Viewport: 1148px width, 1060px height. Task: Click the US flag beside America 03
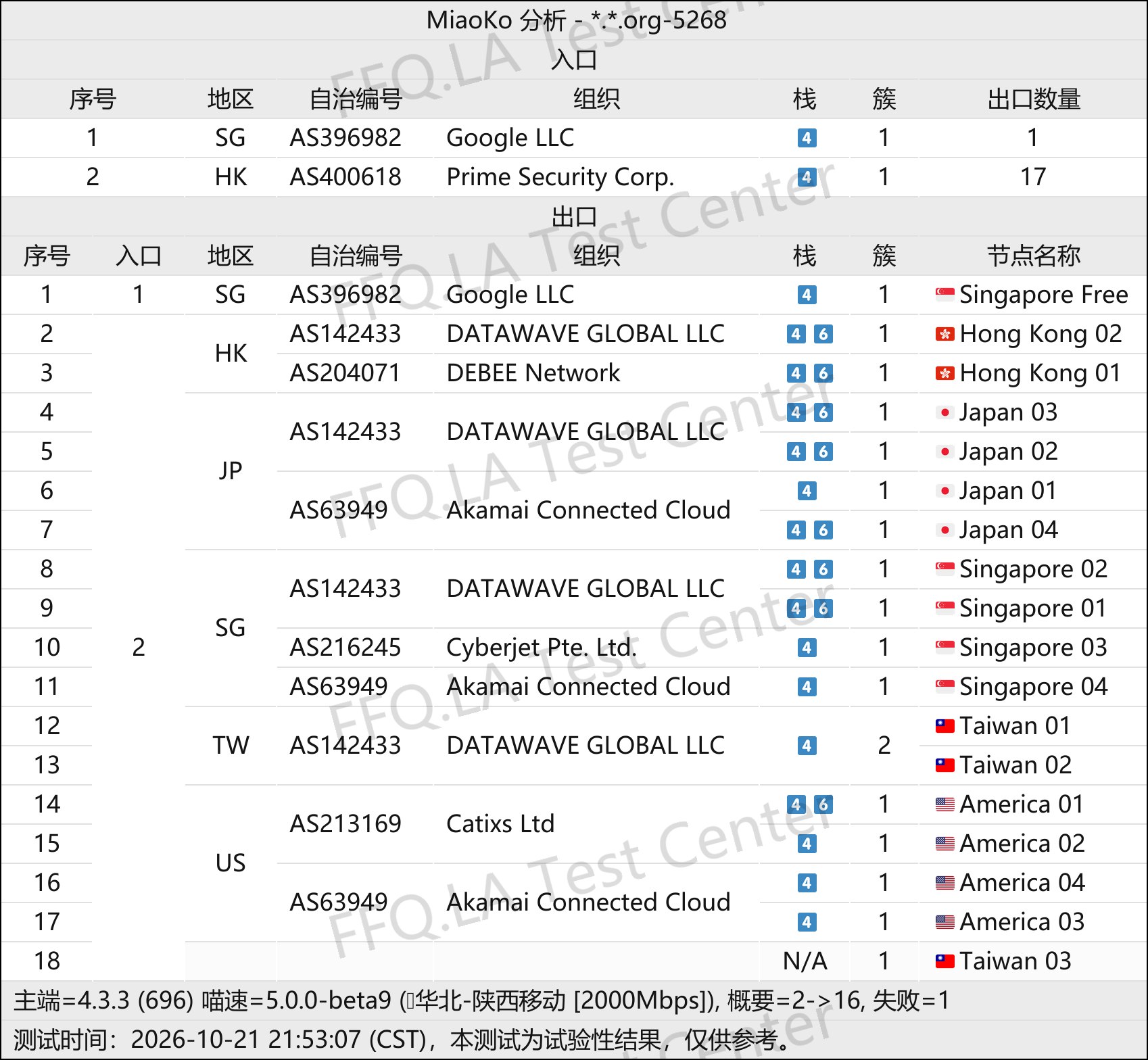(944, 922)
